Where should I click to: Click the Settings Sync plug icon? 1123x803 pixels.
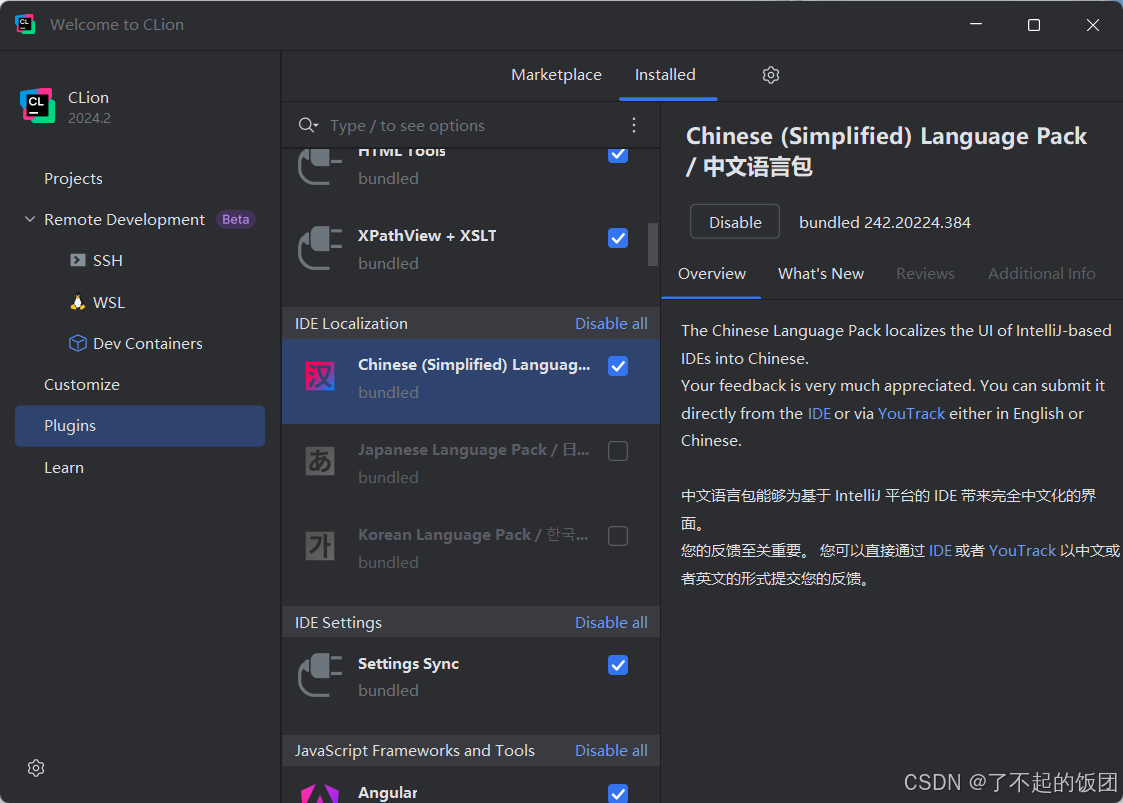point(320,676)
